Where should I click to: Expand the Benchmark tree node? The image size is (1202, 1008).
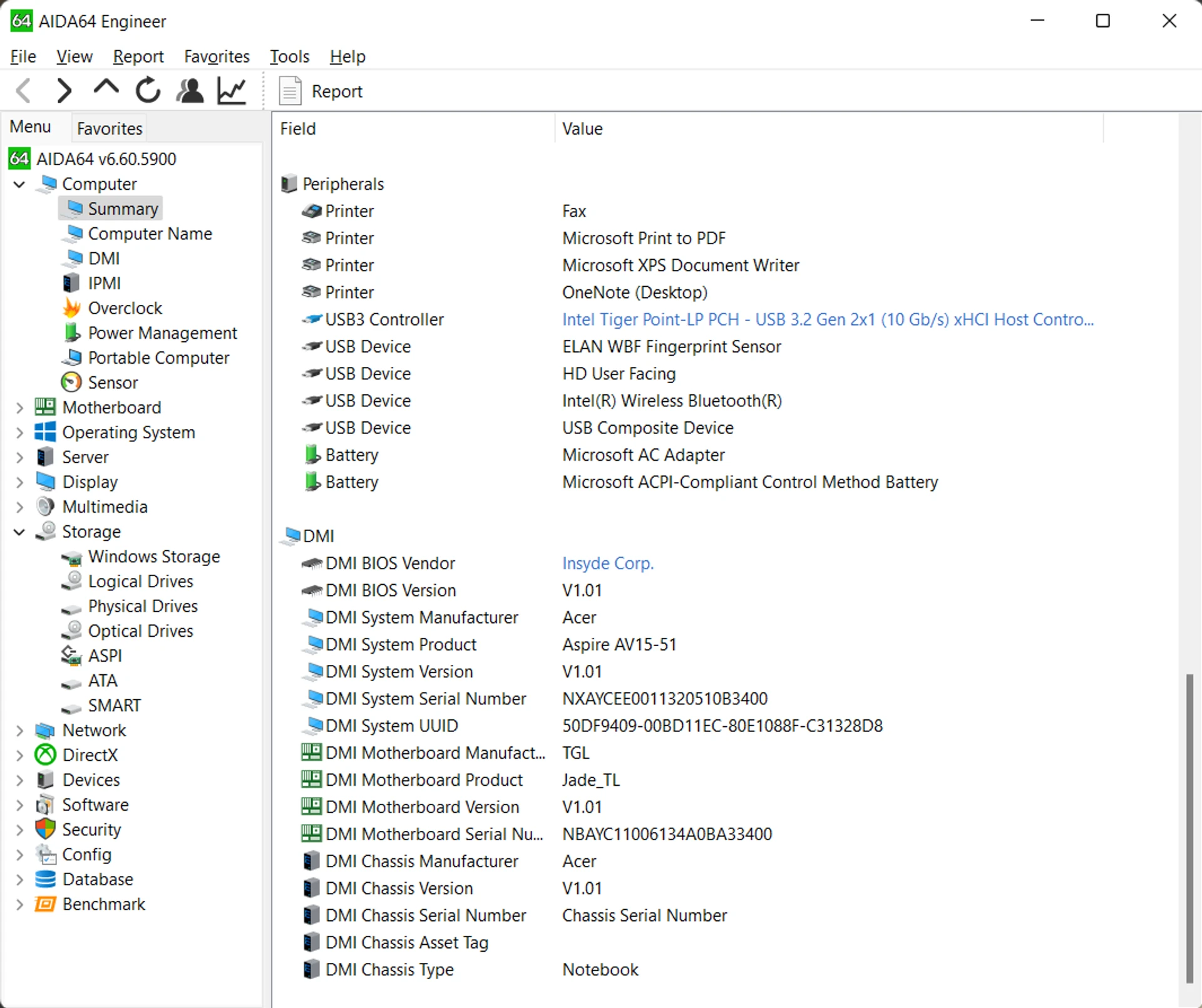click(x=19, y=904)
